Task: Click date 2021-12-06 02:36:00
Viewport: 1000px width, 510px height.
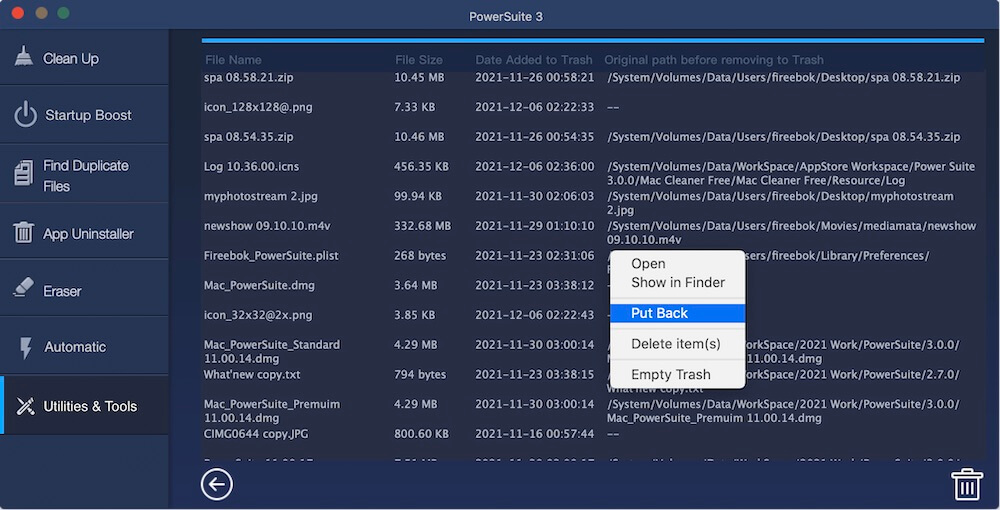Action: (x=534, y=166)
